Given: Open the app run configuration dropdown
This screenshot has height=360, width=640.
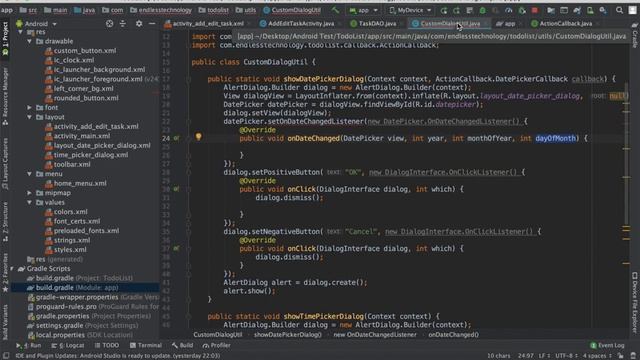Looking at the screenshot, I should 363,10.
